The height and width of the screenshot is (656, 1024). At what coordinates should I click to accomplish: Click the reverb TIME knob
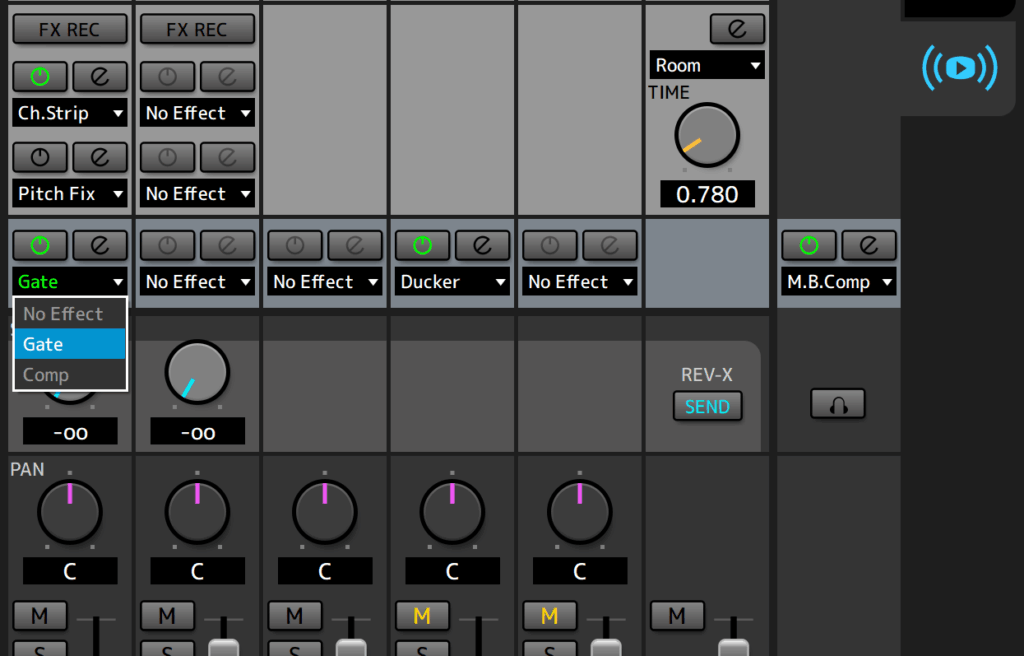click(x=707, y=135)
